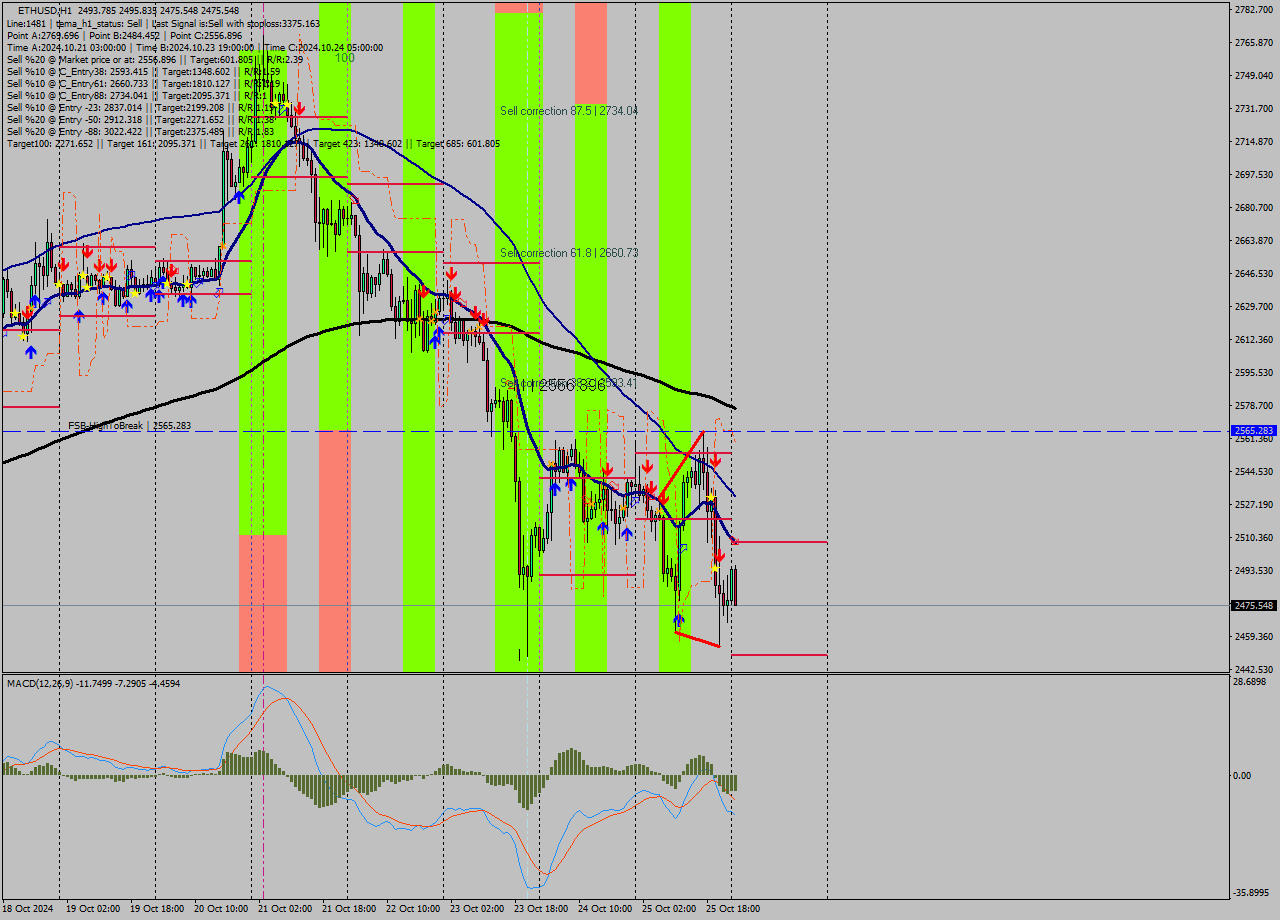
Task: Select the 'Sell %10 @ Entry -23' line
Action: pos(141,107)
